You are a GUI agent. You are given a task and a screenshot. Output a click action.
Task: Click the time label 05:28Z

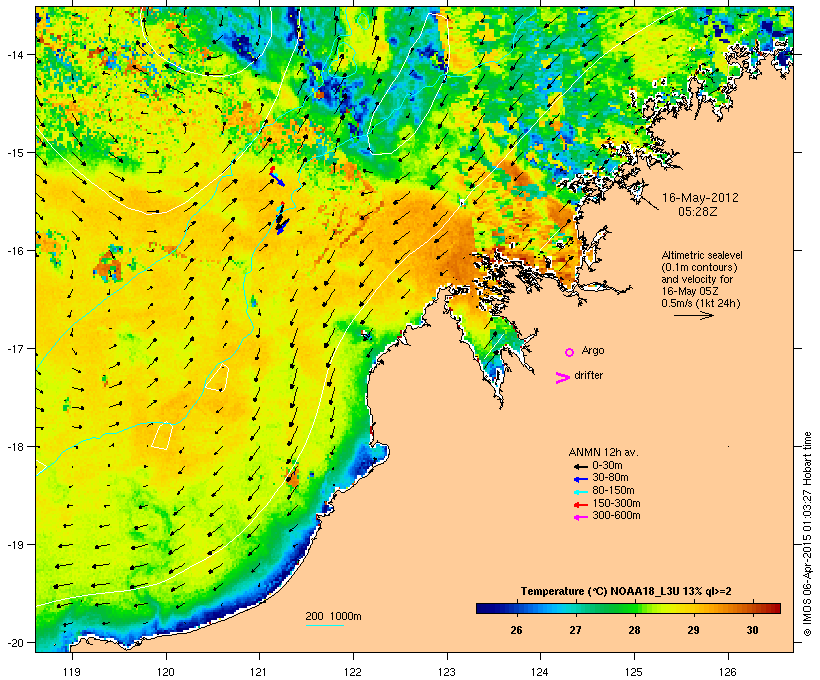[x=698, y=212]
